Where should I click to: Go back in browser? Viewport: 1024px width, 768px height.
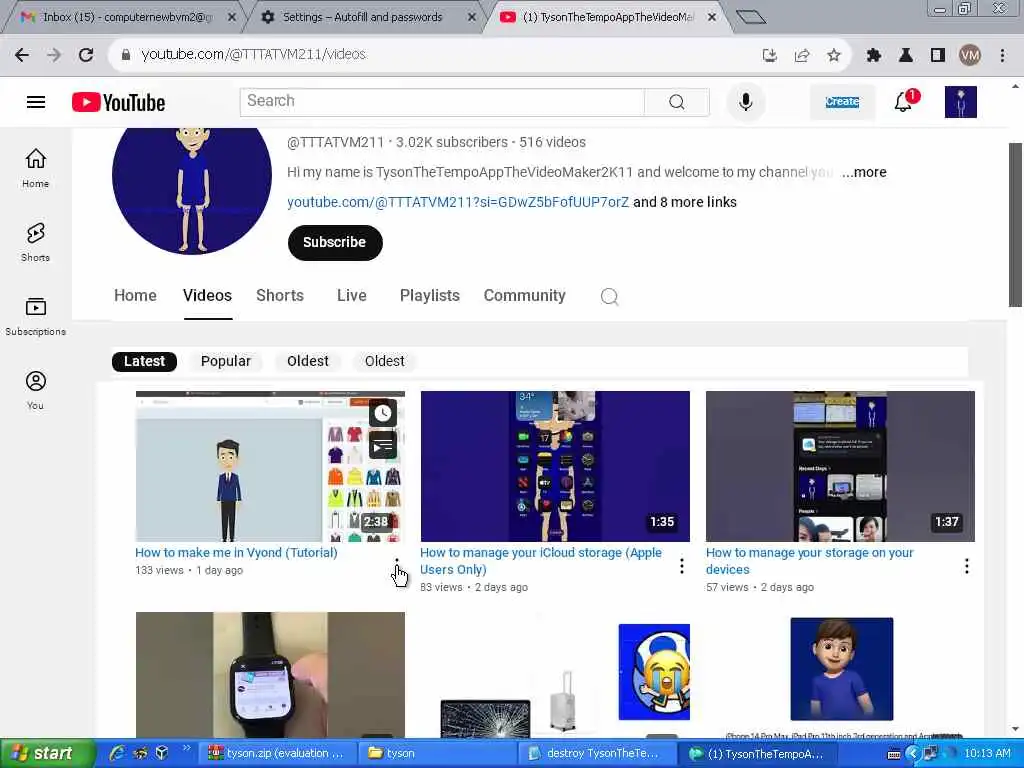pos(22,55)
